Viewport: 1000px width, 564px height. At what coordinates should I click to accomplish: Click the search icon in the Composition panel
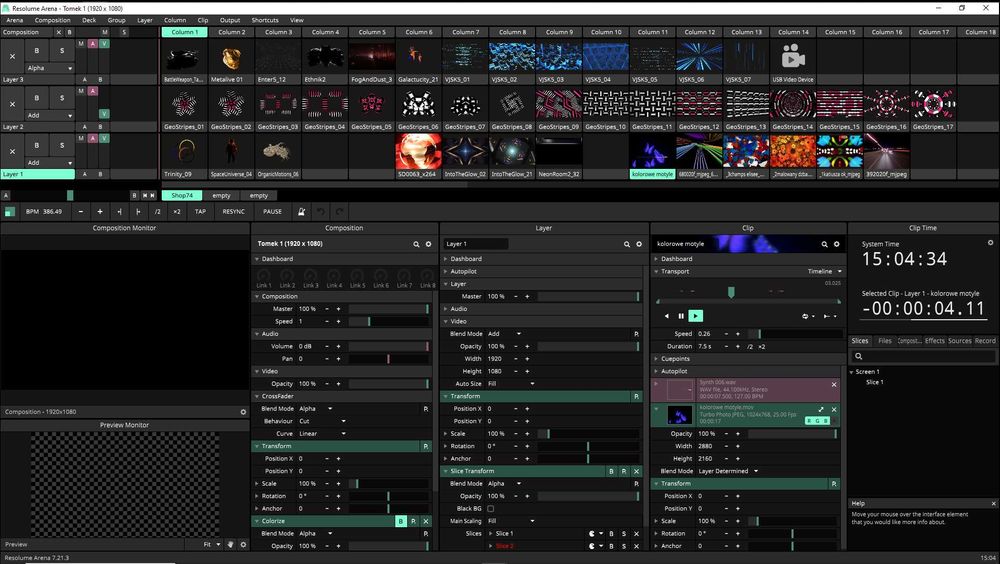click(417, 243)
